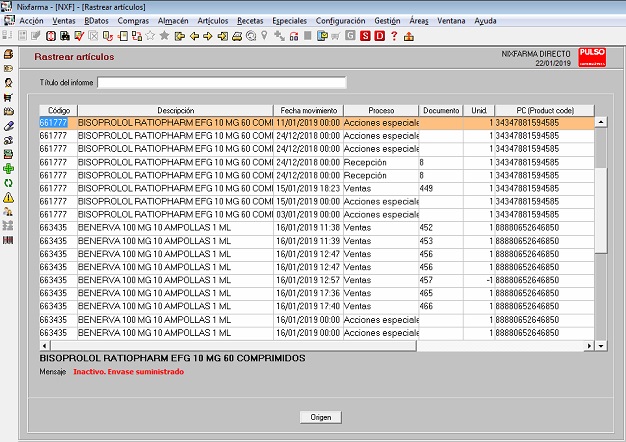Screen dimensions: 626x442
Task: Open the Almacén menu
Action: click(x=172, y=21)
